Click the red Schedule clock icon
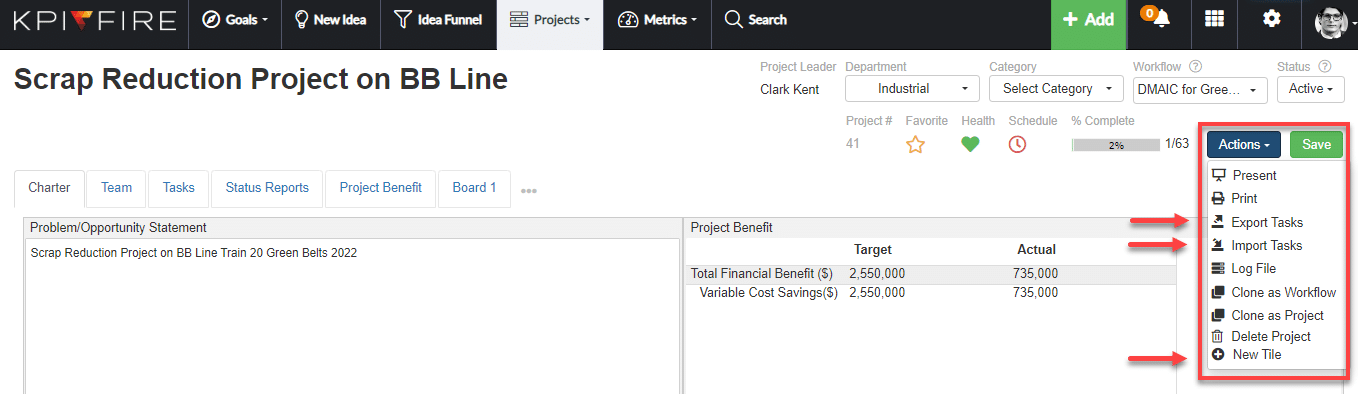The image size is (1358, 394). [x=1017, y=144]
